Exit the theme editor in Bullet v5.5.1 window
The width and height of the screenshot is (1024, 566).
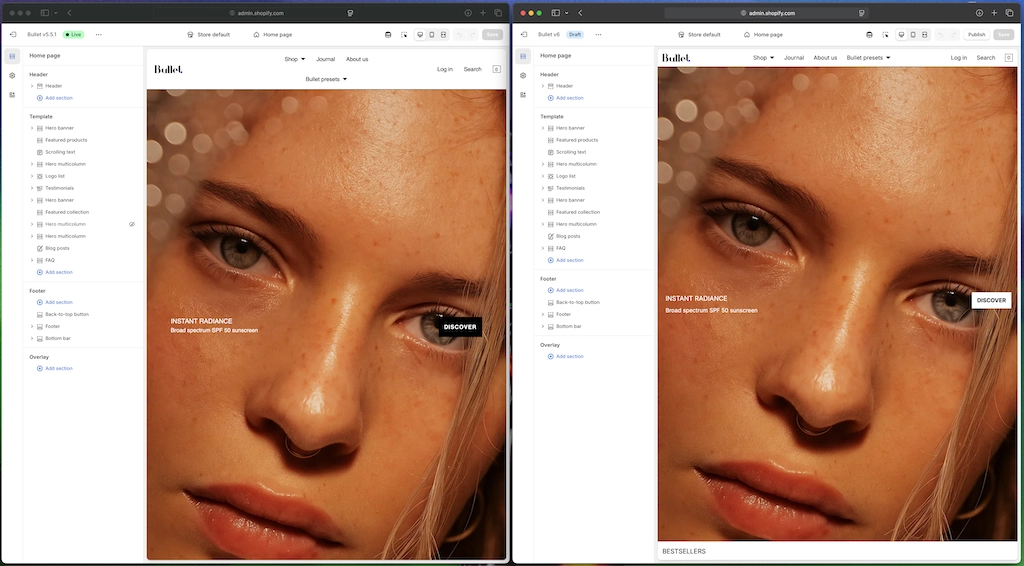coord(12,35)
